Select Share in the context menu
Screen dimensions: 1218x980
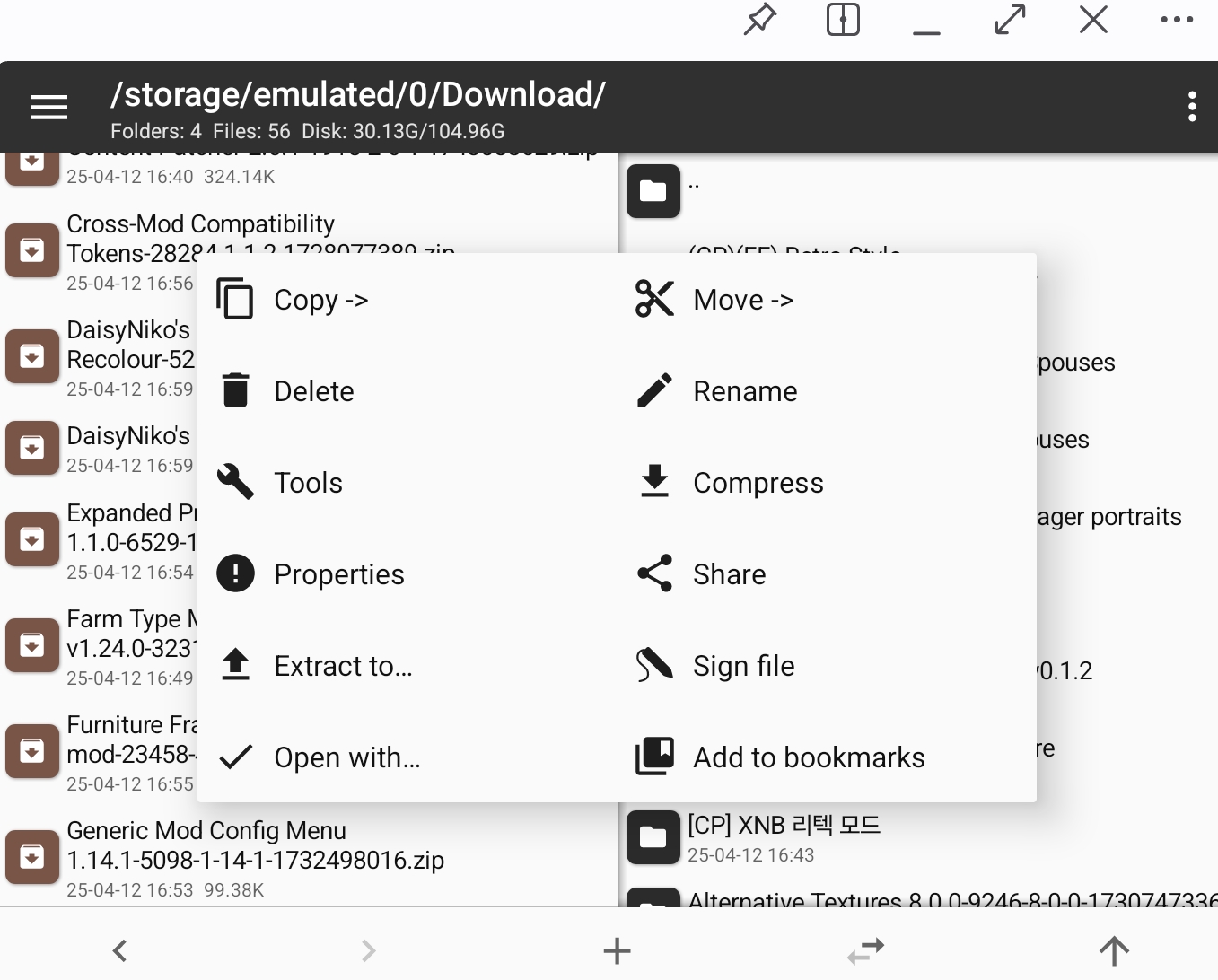[x=827, y=574]
